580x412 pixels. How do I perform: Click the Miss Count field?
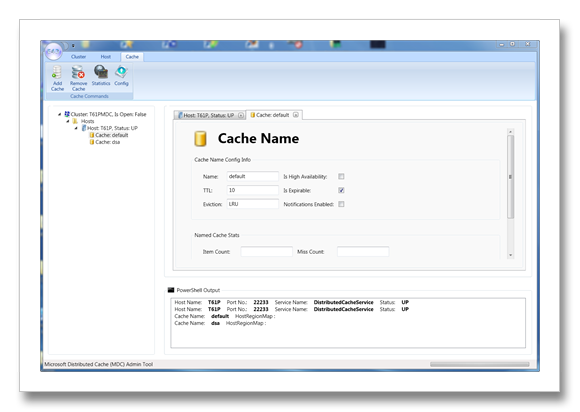pyautogui.click(x=363, y=252)
